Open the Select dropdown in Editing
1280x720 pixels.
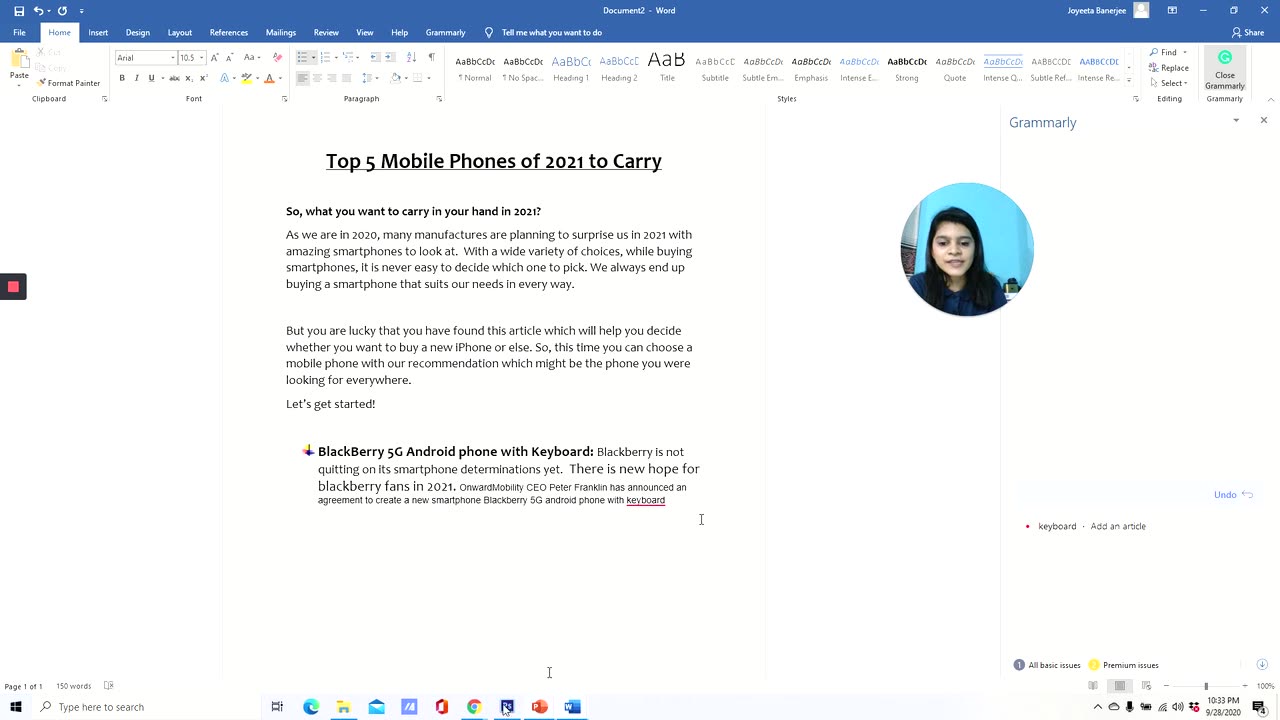(1170, 83)
